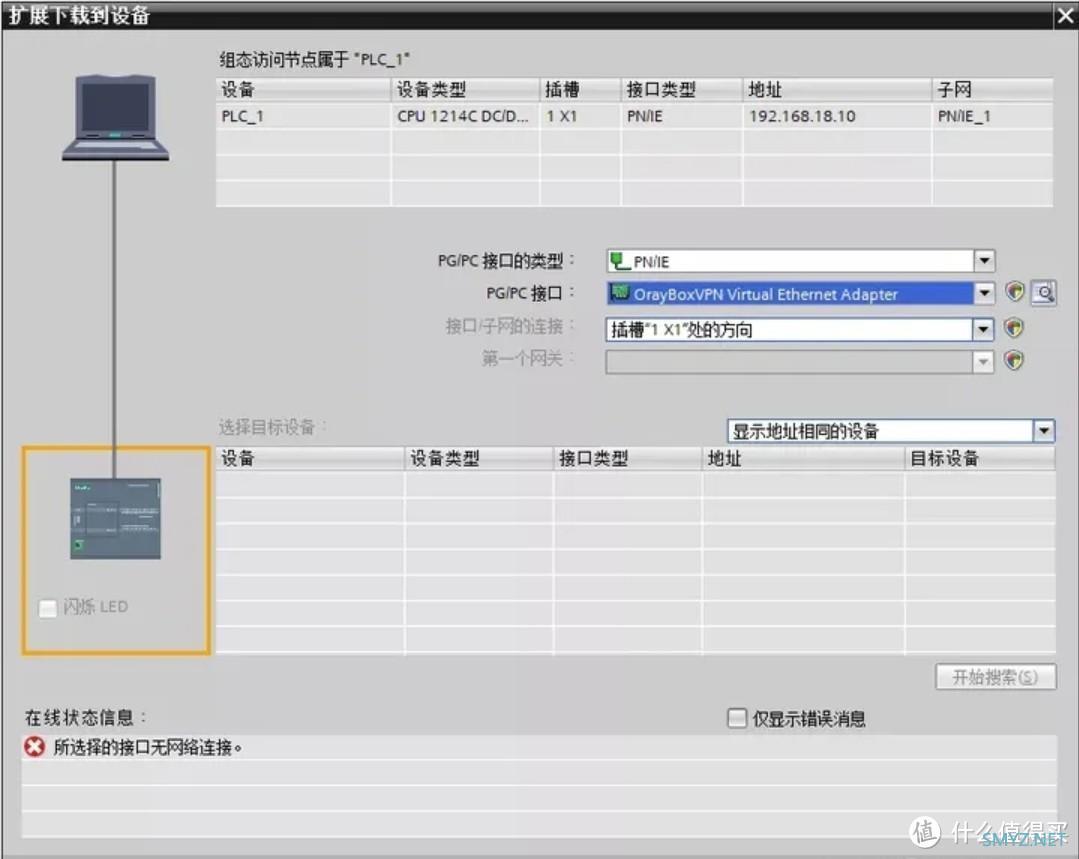The image size is (1079, 859).
Task: Click the 开始搜索 button
Action: [x=996, y=677]
